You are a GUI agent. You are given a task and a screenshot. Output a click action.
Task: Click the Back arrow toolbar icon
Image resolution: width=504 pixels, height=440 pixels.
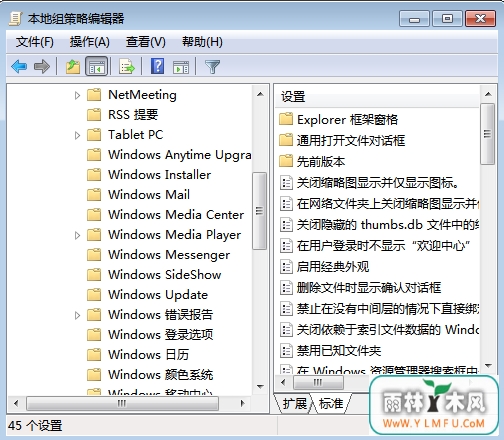(x=19, y=66)
